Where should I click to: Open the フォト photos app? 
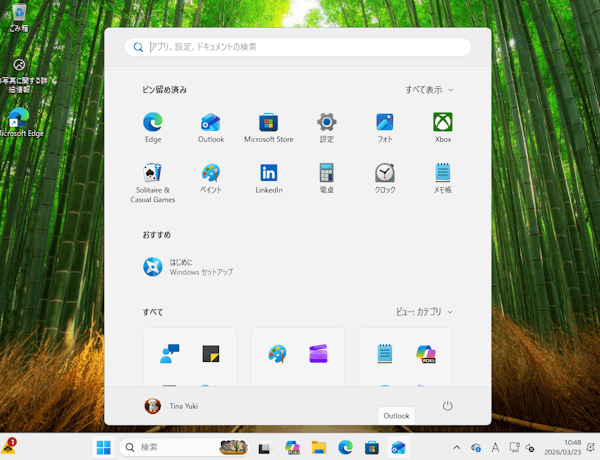385,128
